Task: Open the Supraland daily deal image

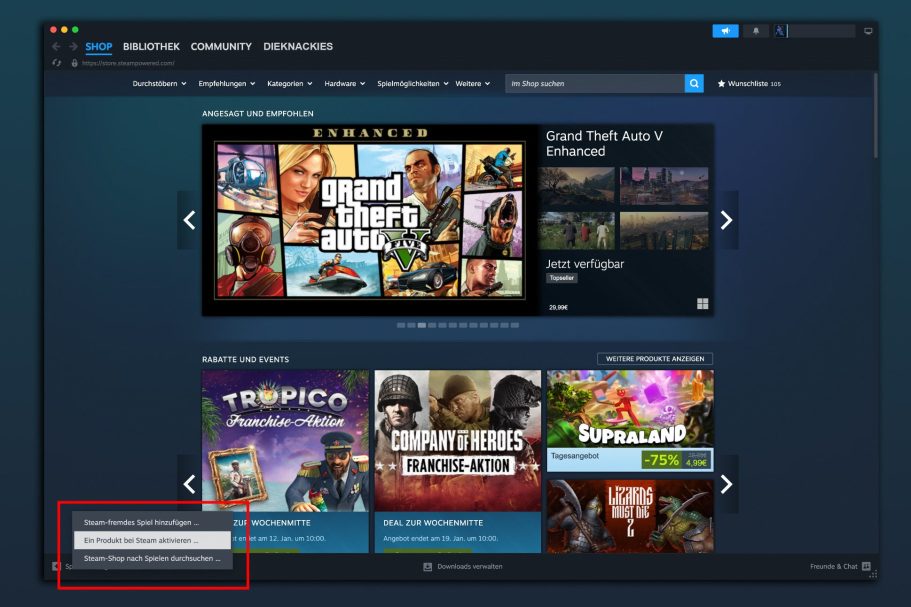Action: pyautogui.click(x=630, y=409)
